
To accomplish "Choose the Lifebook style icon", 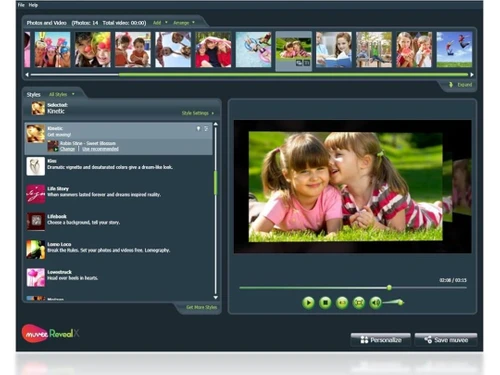I will pyautogui.click(x=36, y=221).
